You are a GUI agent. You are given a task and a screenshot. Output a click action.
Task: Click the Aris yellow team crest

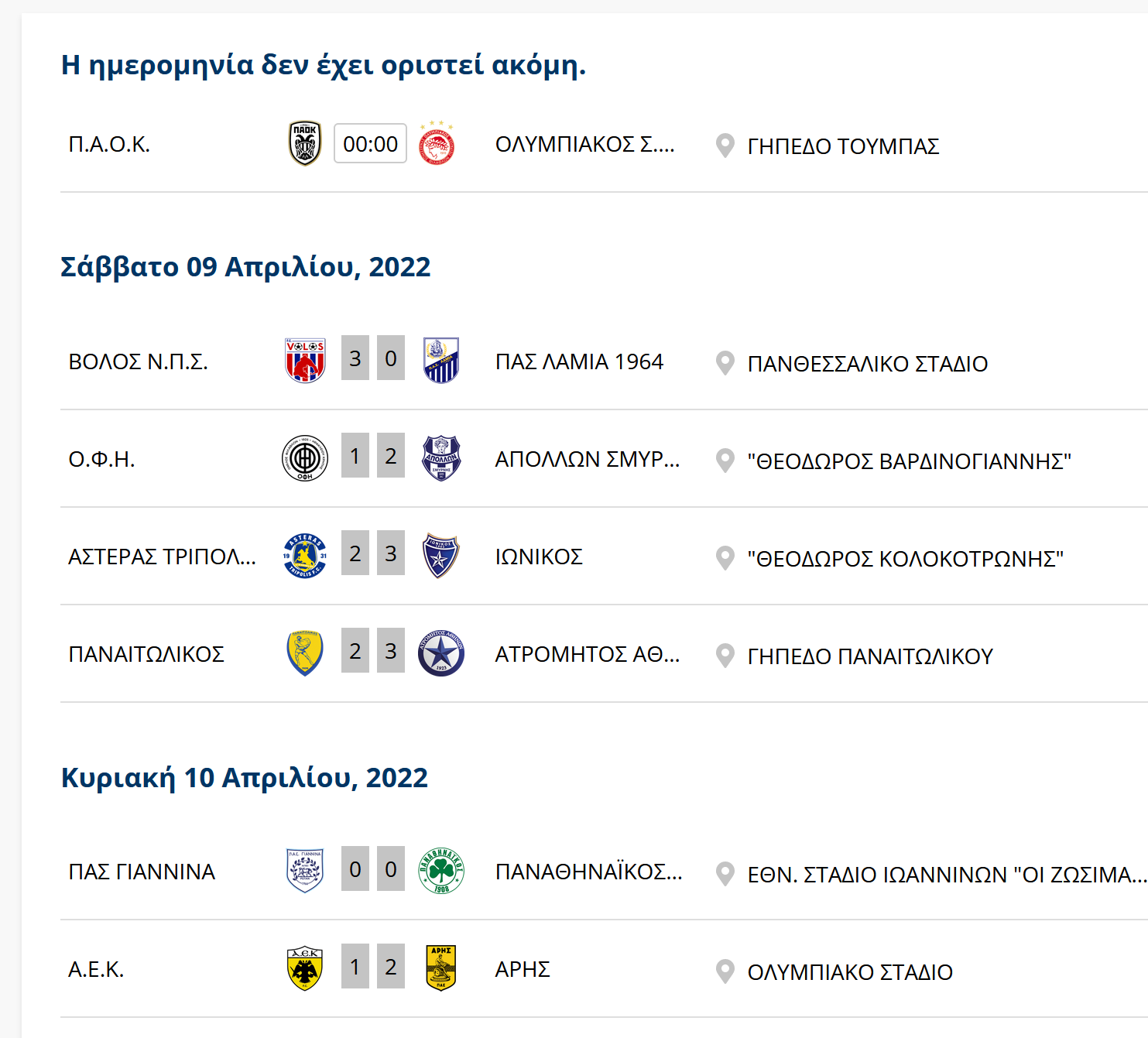pos(440,968)
